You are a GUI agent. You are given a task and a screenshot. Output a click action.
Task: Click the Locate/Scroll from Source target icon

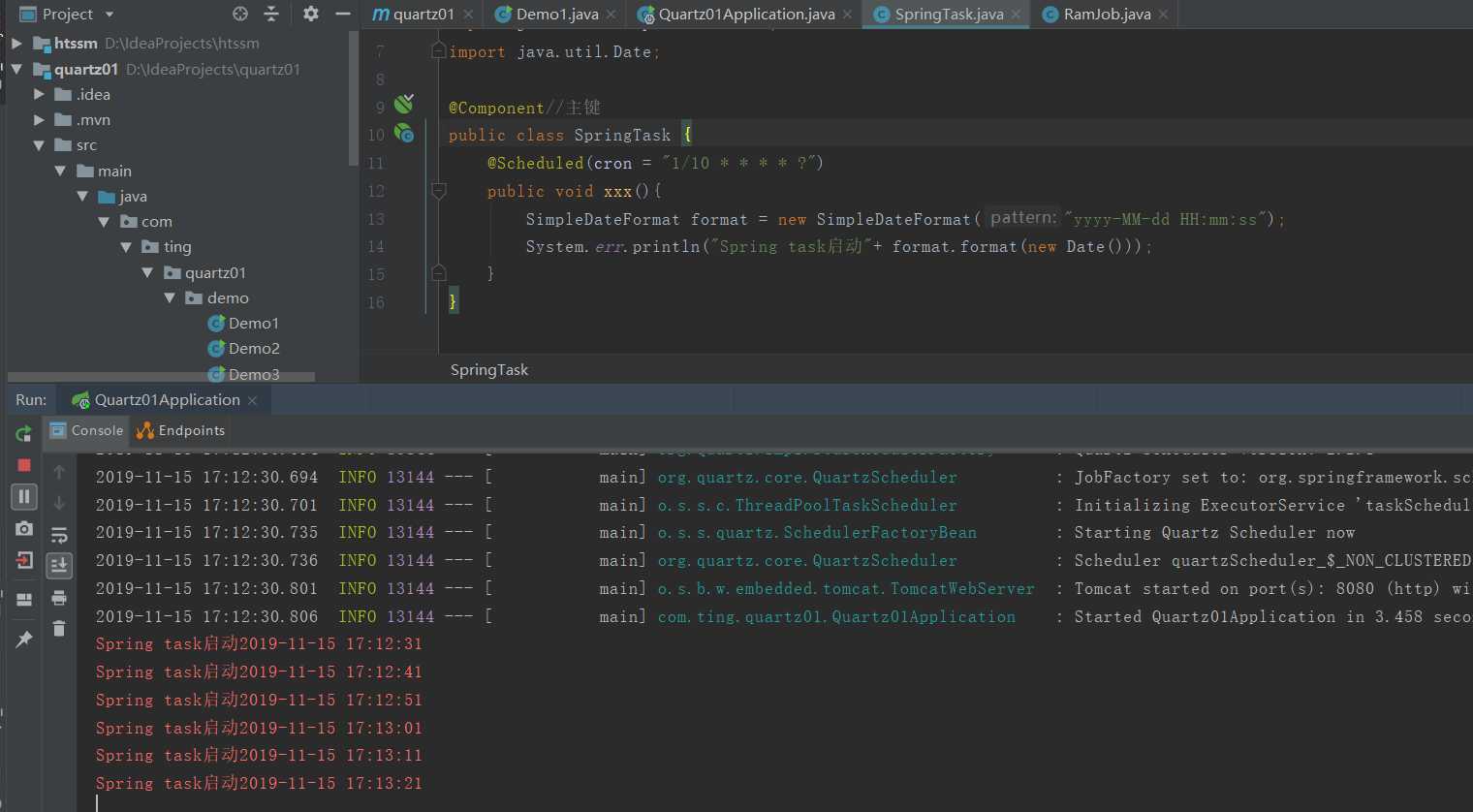click(x=240, y=14)
